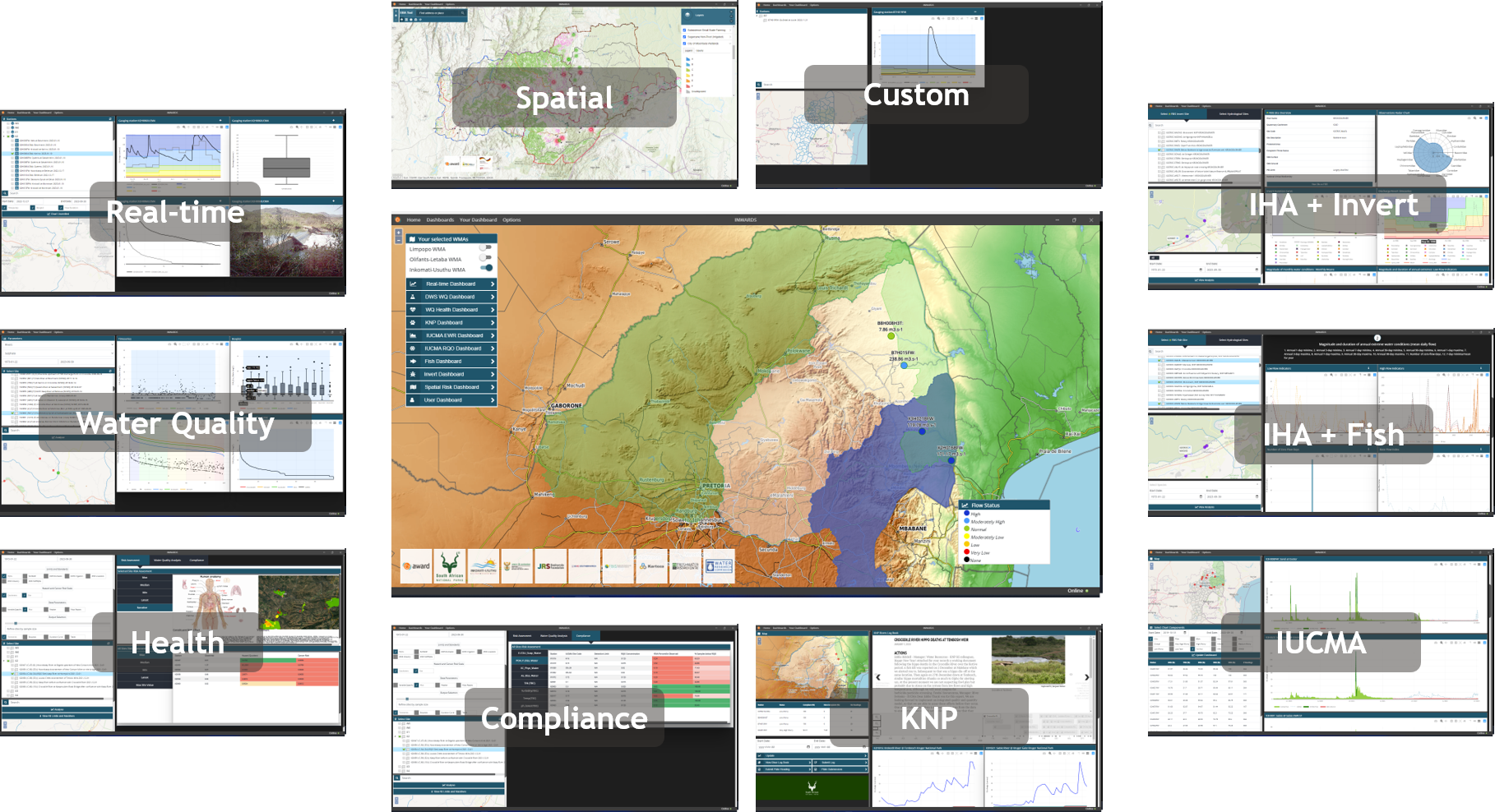
Task: Click the heartbeat icon beside WQ Health Dashboard
Action: tap(413, 310)
